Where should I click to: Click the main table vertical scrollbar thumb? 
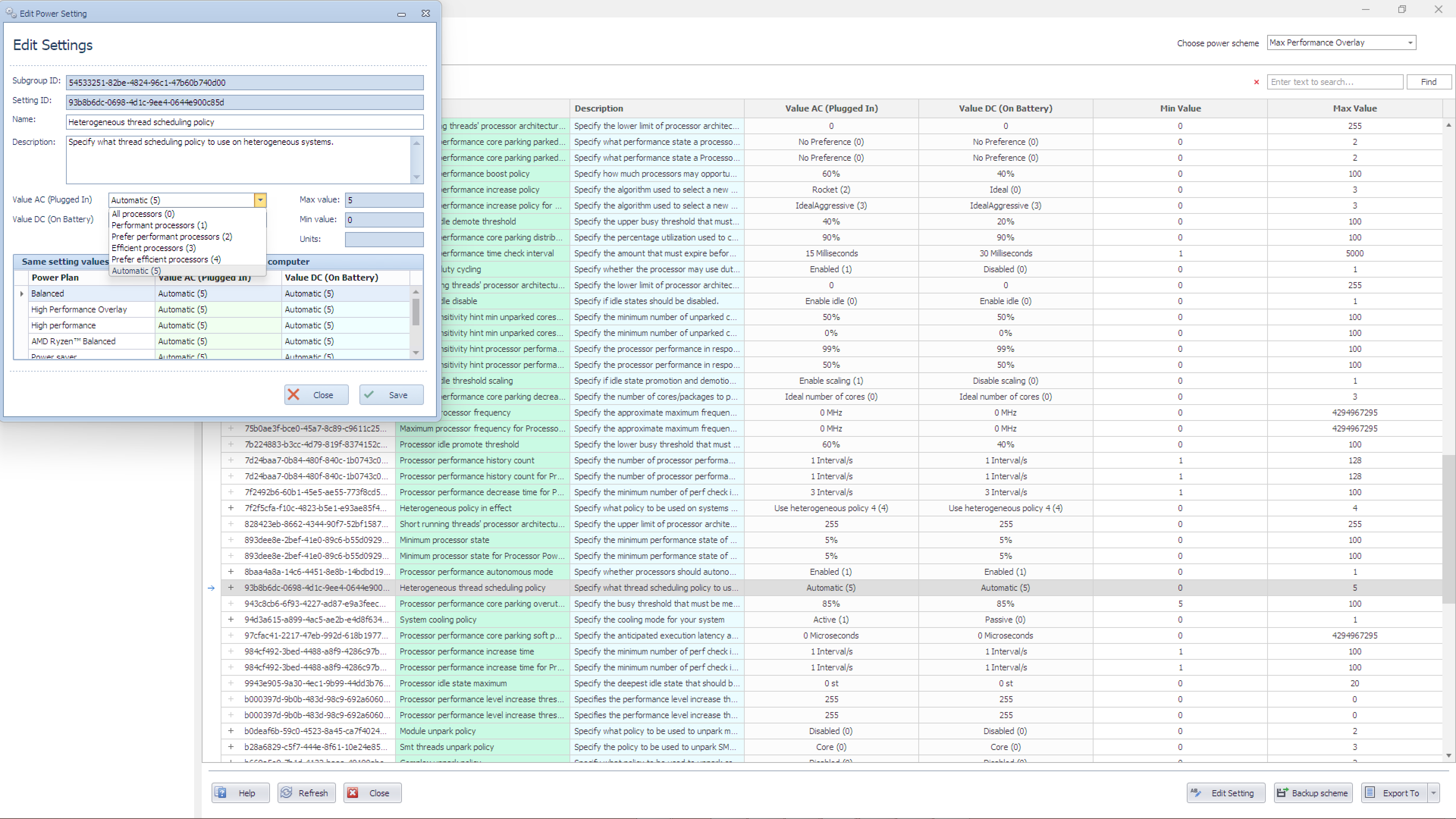(1449, 529)
